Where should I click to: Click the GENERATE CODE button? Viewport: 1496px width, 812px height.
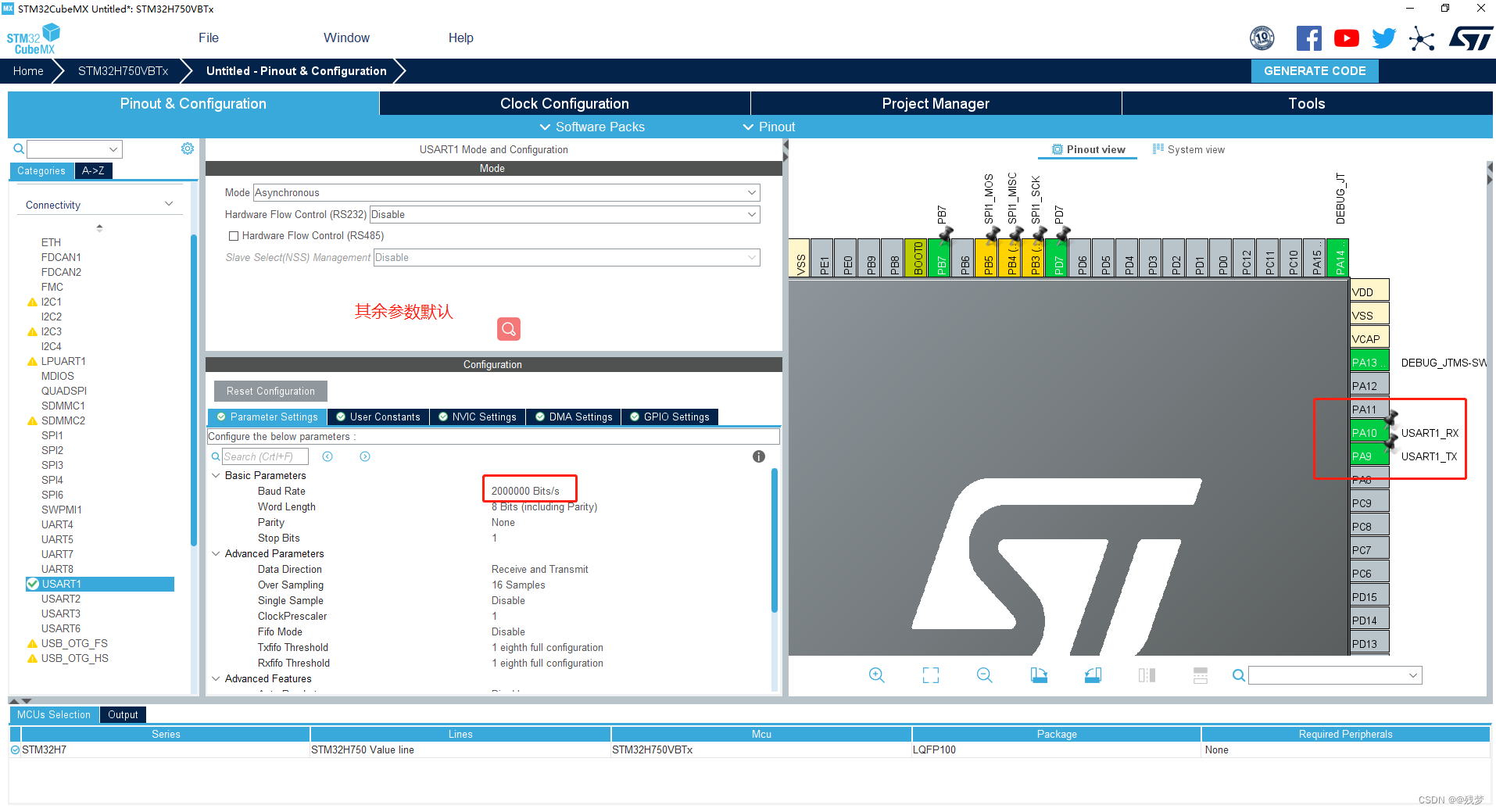tap(1315, 70)
